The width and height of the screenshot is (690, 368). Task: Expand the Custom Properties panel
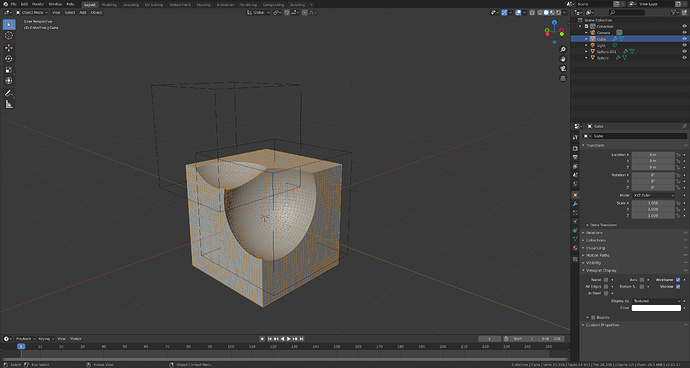tap(602, 325)
